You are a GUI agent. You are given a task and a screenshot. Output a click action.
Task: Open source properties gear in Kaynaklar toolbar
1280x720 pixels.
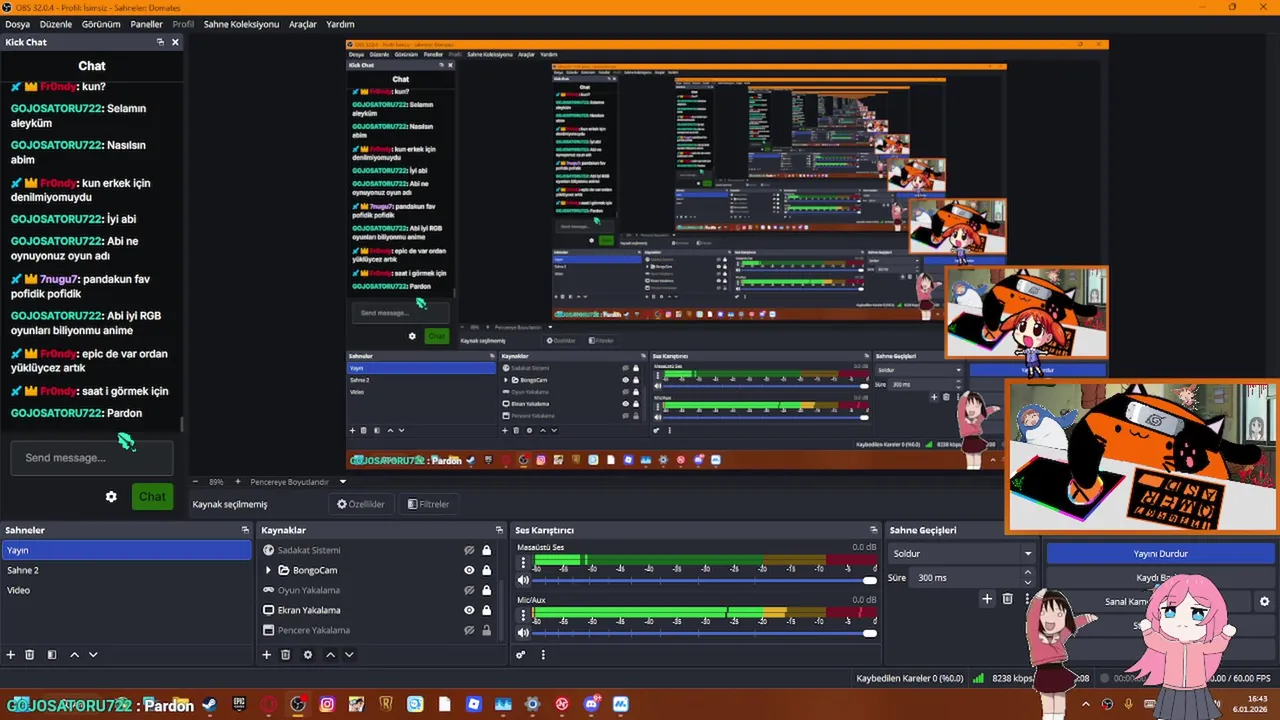point(308,655)
